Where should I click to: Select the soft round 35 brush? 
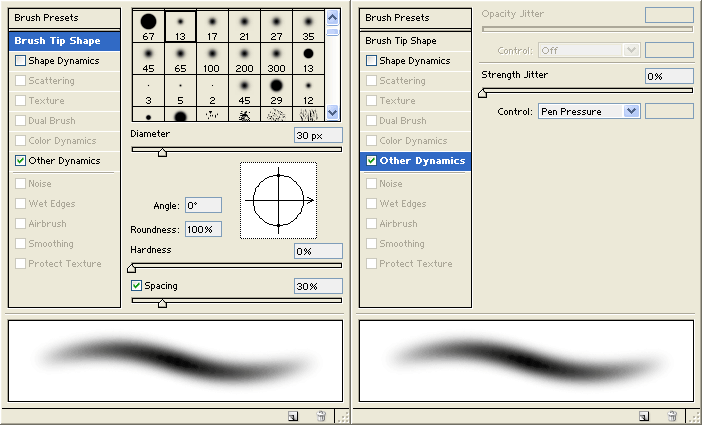point(308,26)
